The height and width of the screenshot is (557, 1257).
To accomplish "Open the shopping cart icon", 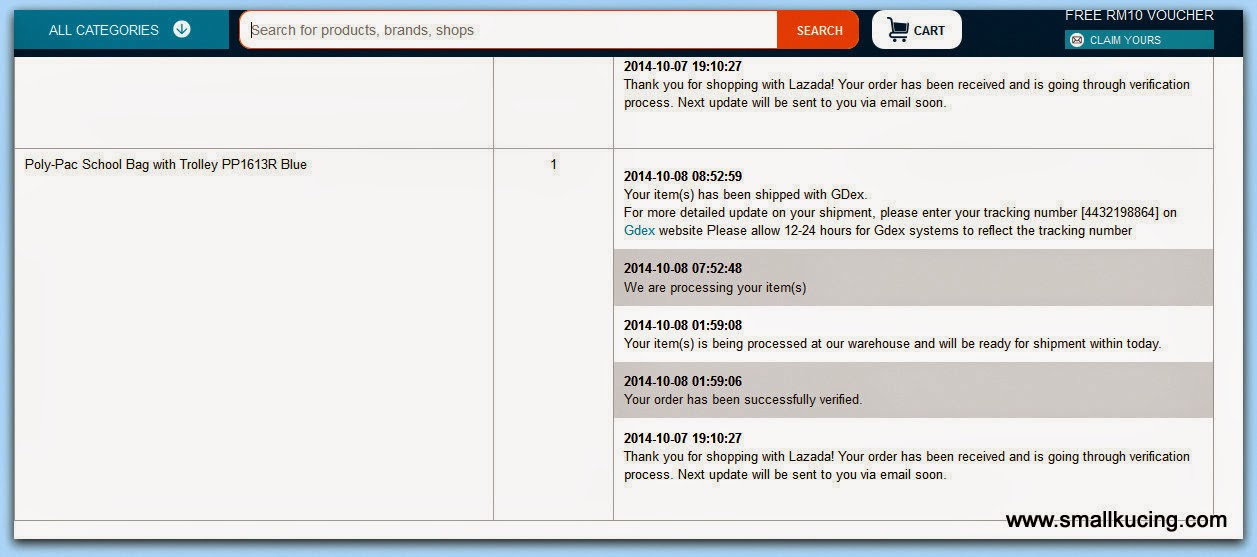I will pyautogui.click(x=897, y=30).
